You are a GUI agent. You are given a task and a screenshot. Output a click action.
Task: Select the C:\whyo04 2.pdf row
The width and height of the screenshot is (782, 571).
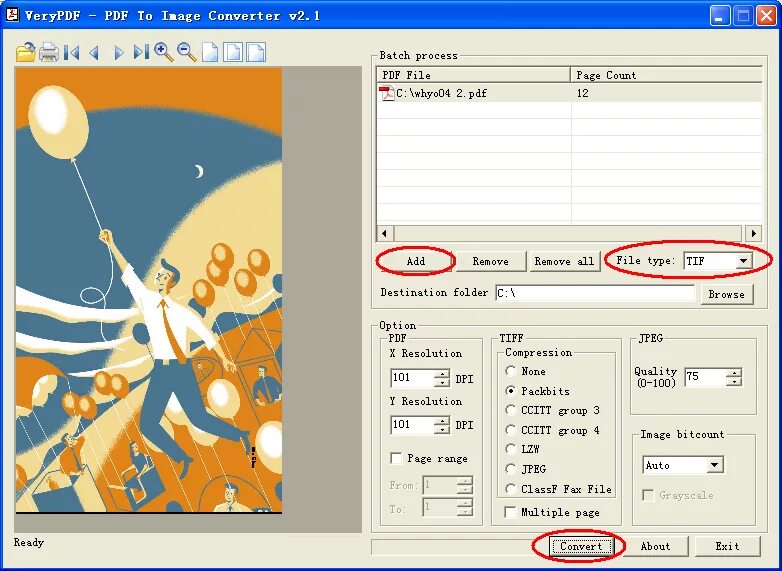point(569,93)
